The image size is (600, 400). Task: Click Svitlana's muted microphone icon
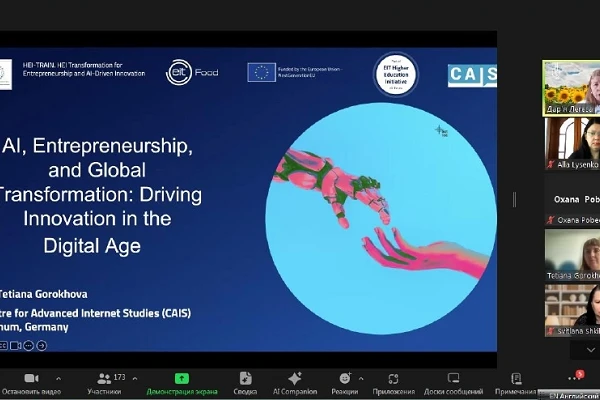click(x=550, y=331)
